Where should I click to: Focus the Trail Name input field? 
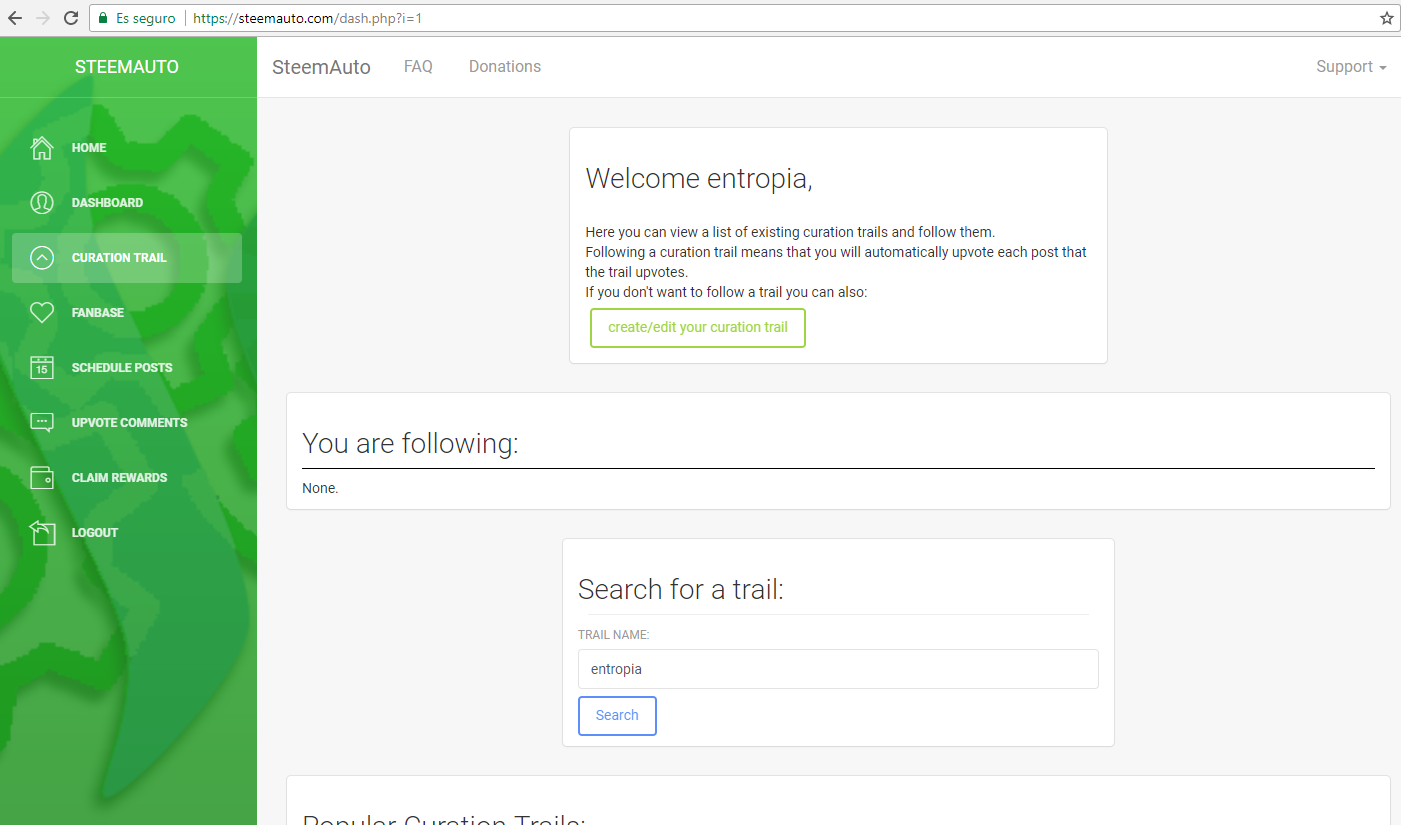[x=838, y=669]
